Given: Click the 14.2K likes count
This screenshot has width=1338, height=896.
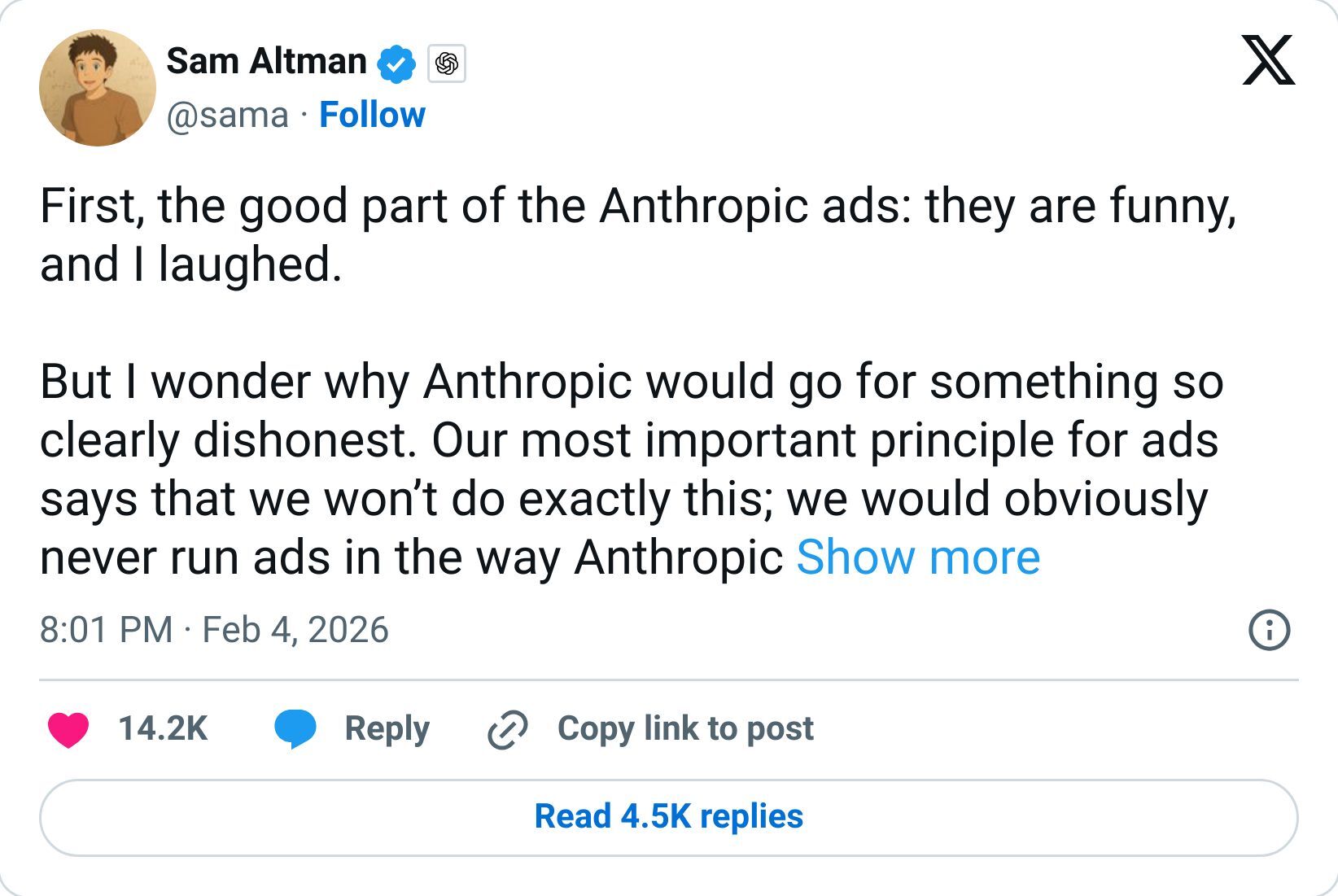Looking at the screenshot, I should point(163,729).
